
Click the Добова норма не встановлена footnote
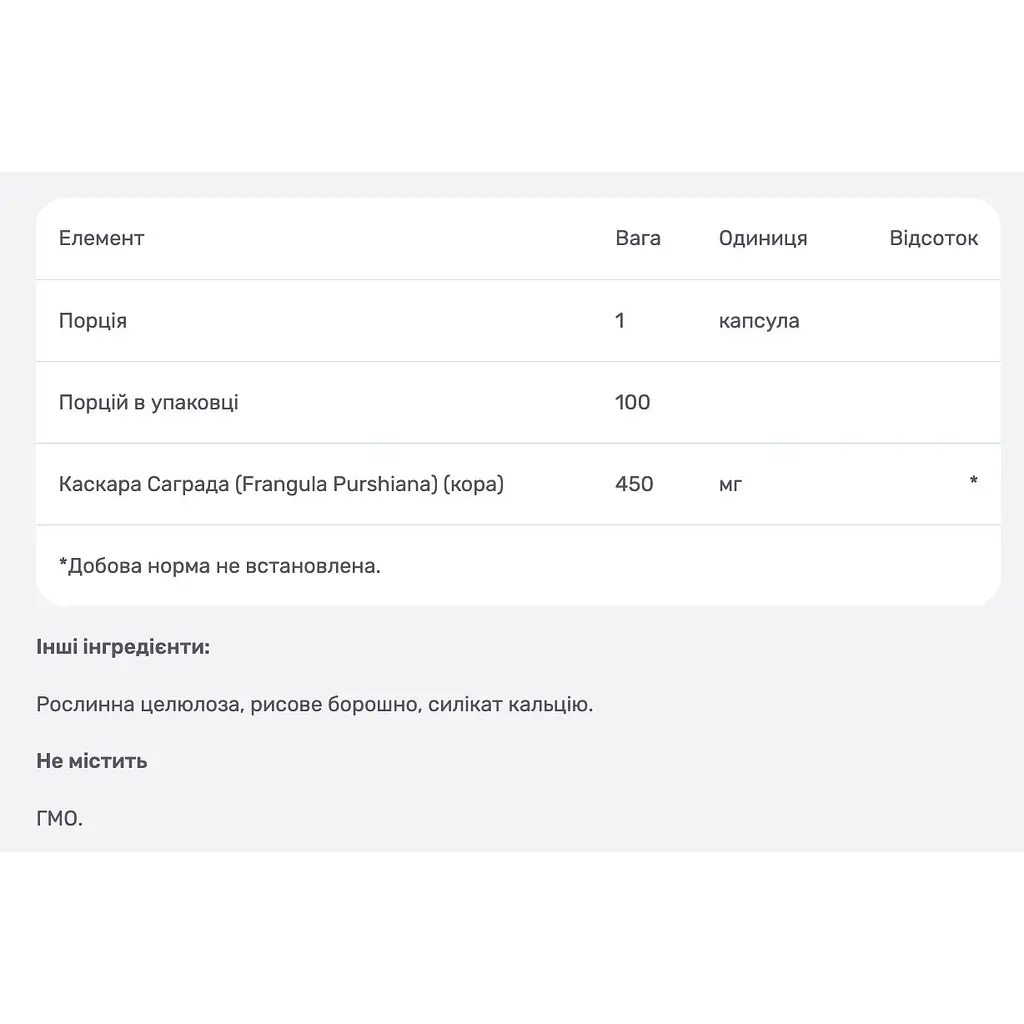219,566
